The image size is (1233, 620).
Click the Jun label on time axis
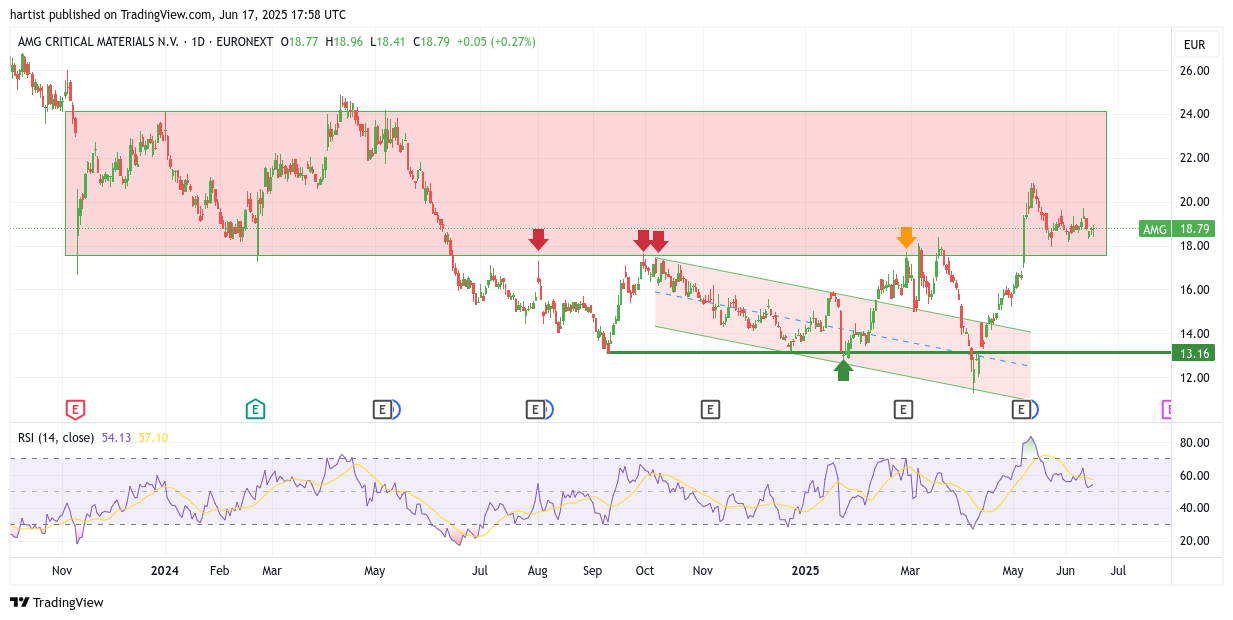(x=1066, y=571)
